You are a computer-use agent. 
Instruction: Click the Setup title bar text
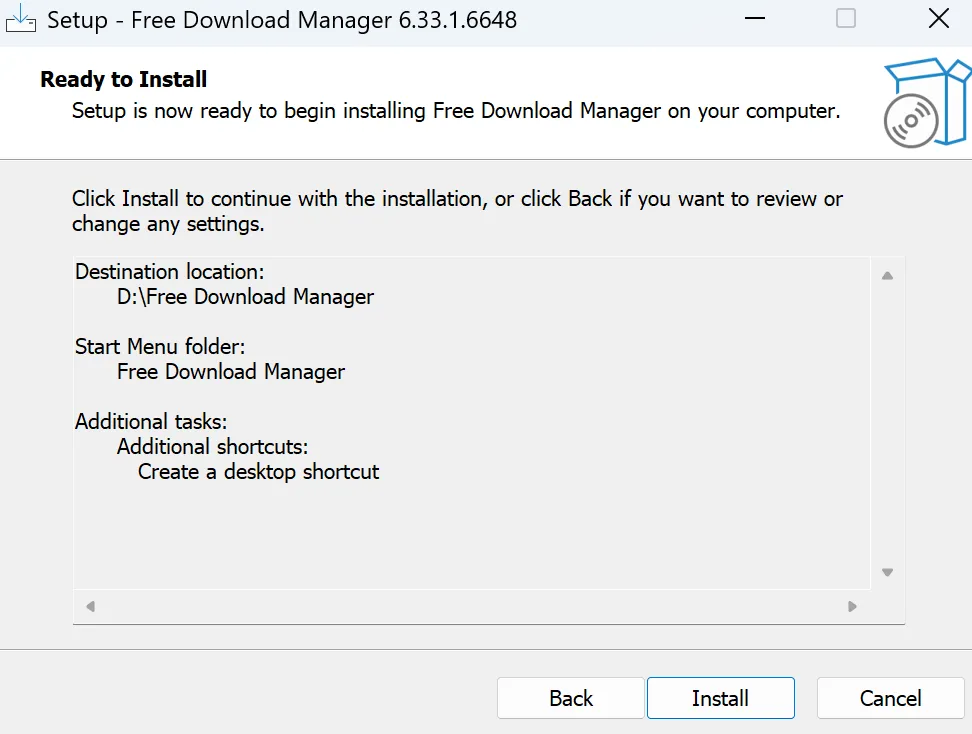pos(282,20)
